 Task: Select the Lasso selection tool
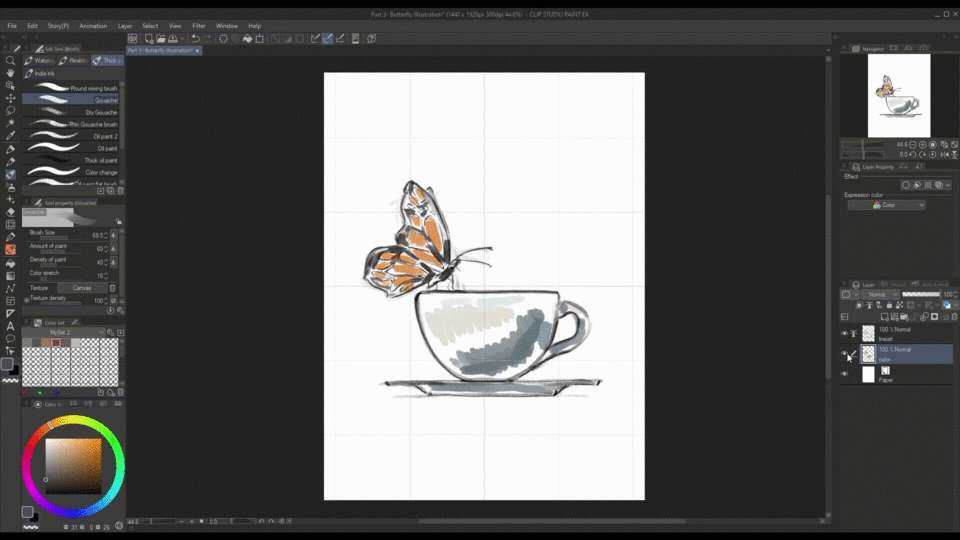pyautogui.click(x=10, y=111)
